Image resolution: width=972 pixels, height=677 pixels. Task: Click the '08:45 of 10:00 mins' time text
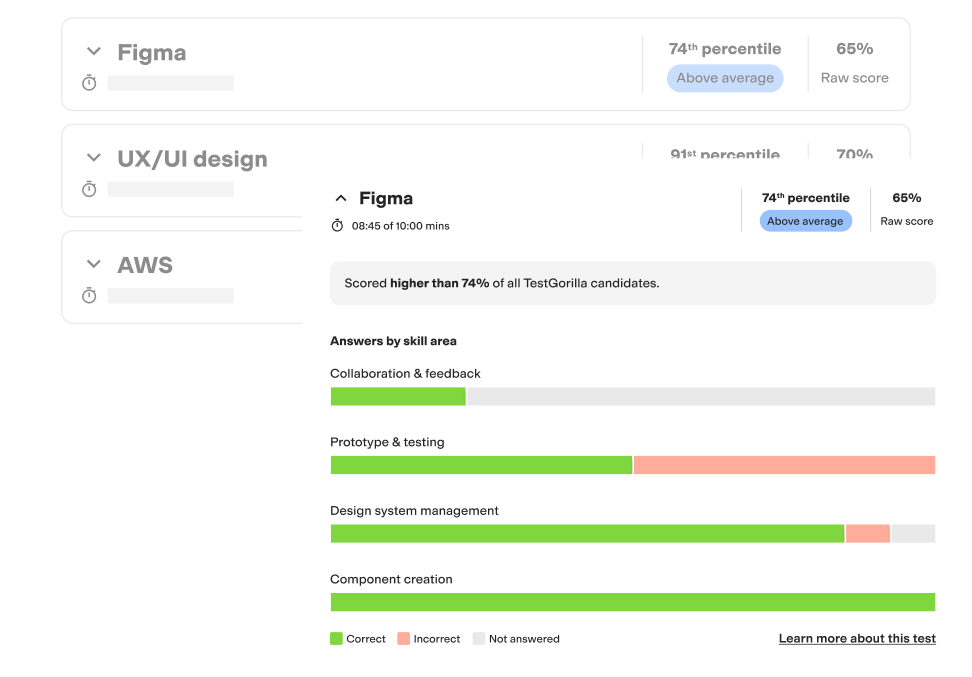tap(400, 226)
